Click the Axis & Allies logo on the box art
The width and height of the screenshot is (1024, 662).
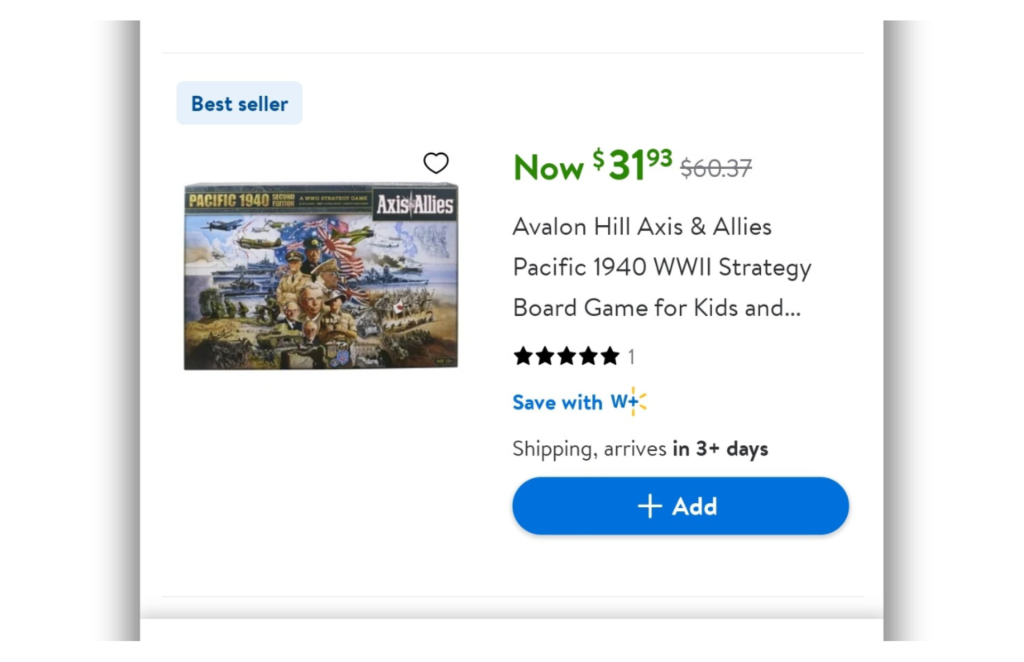pyautogui.click(x=415, y=205)
